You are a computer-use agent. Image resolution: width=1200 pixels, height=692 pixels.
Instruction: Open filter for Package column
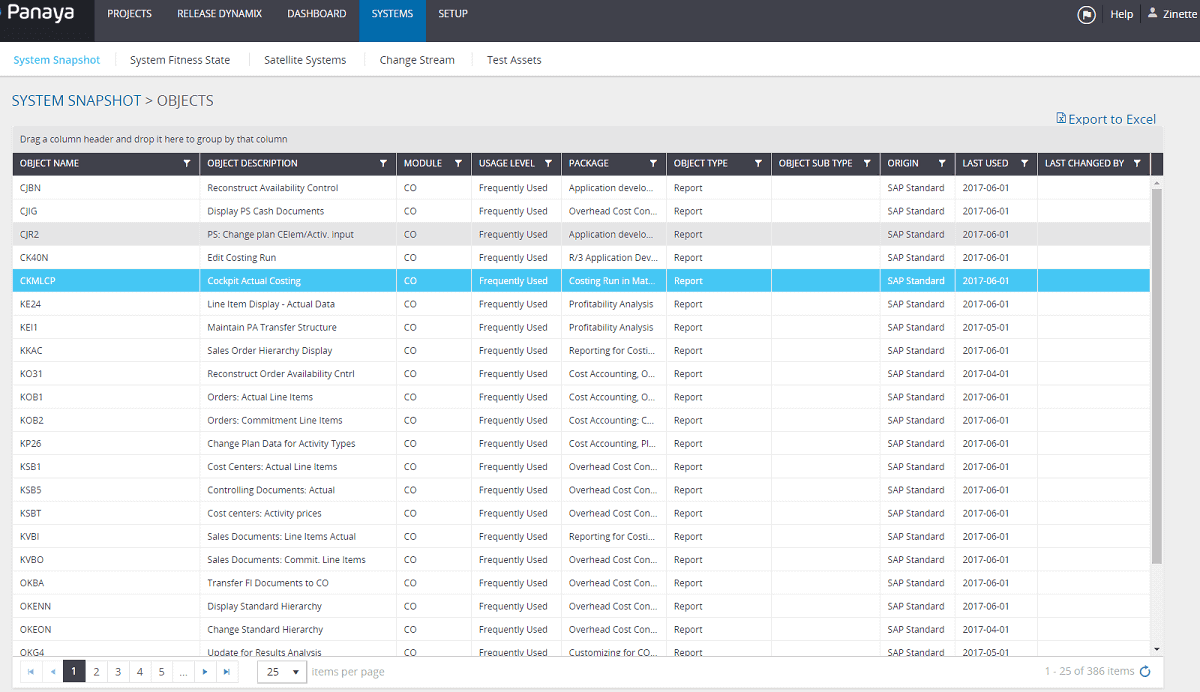pyautogui.click(x=653, y=163)
